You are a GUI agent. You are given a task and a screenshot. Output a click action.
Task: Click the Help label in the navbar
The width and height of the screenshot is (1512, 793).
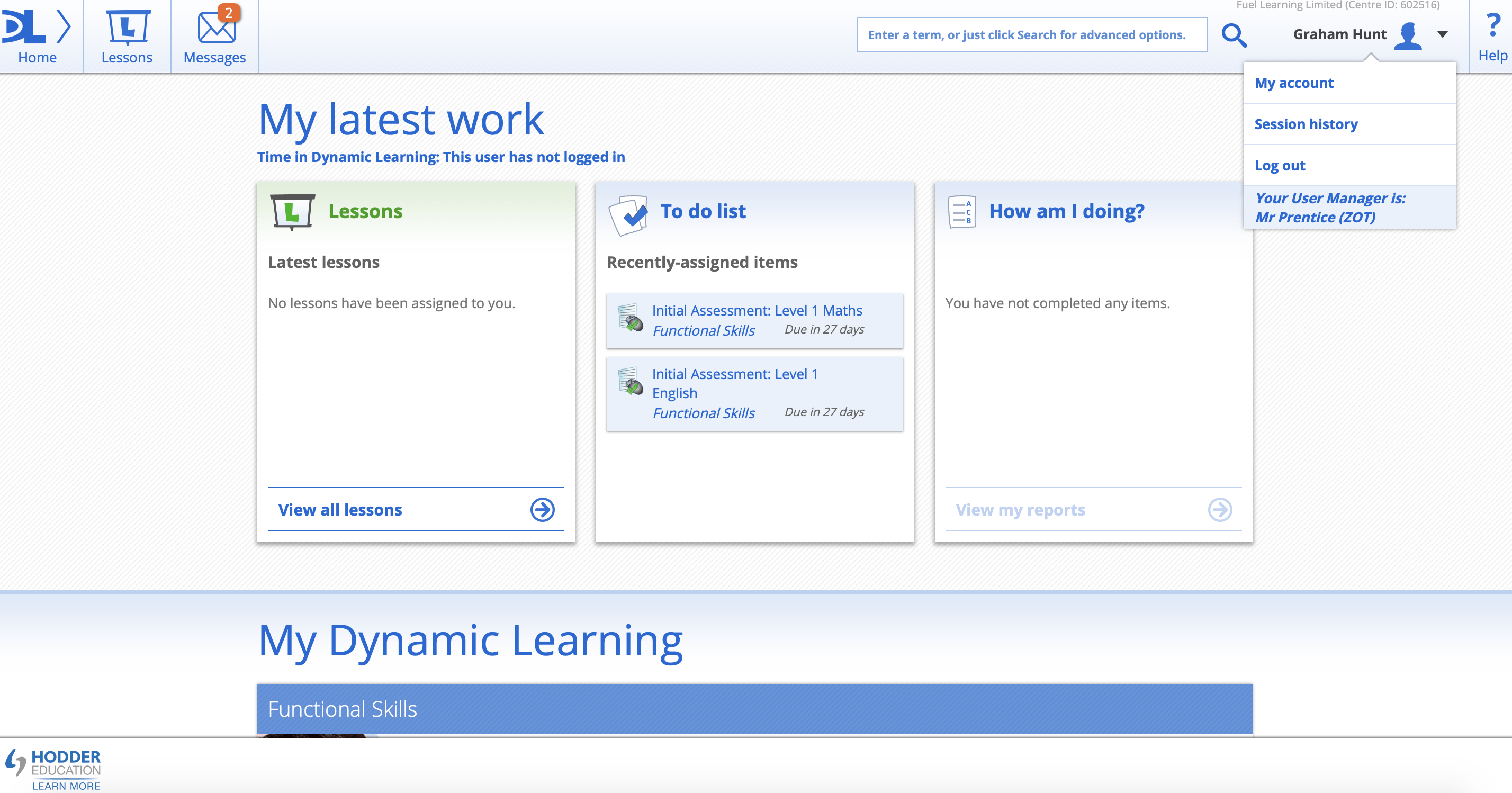click(1492, 56)
